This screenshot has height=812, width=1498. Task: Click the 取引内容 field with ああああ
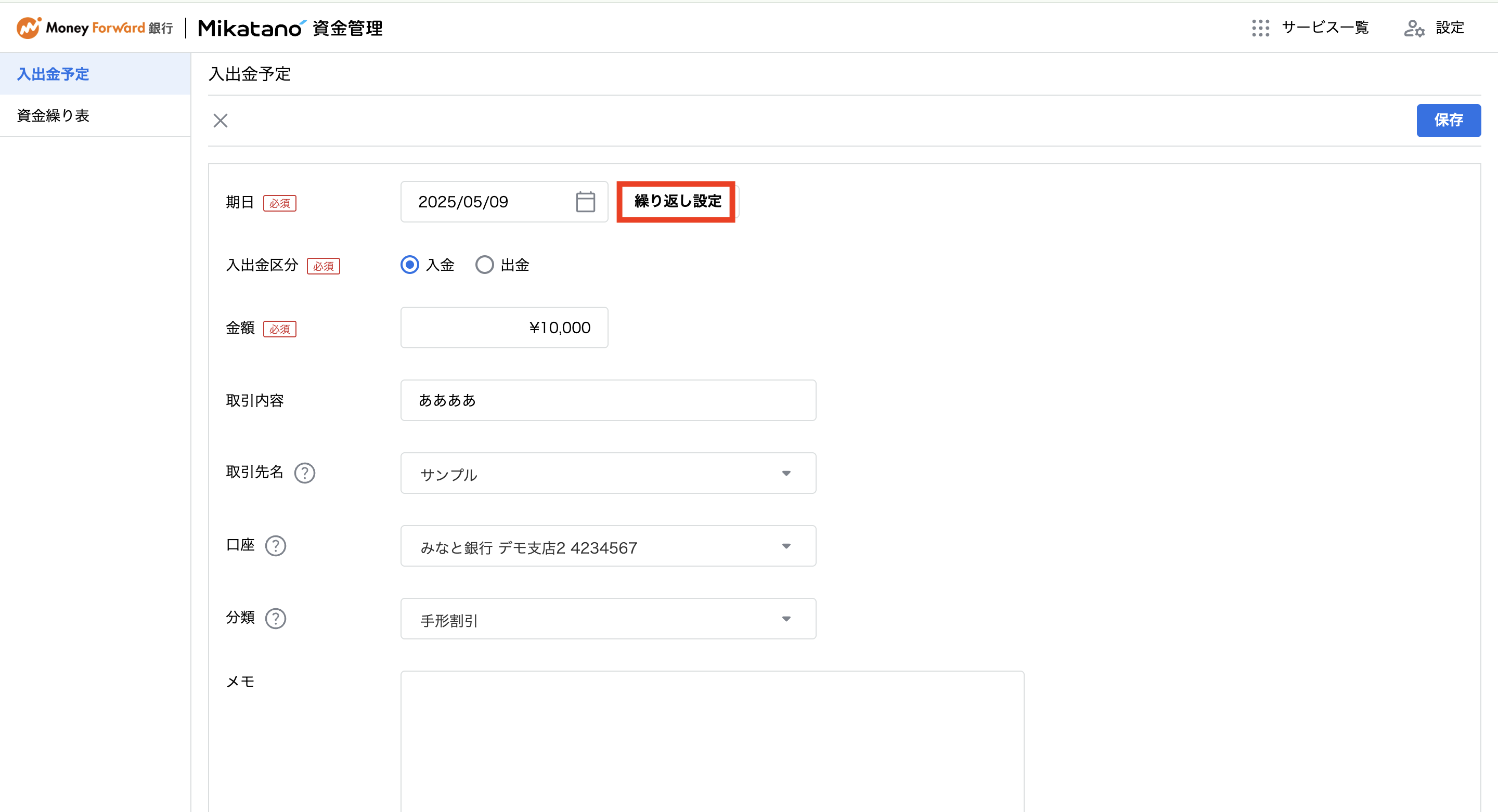point(608,400)
